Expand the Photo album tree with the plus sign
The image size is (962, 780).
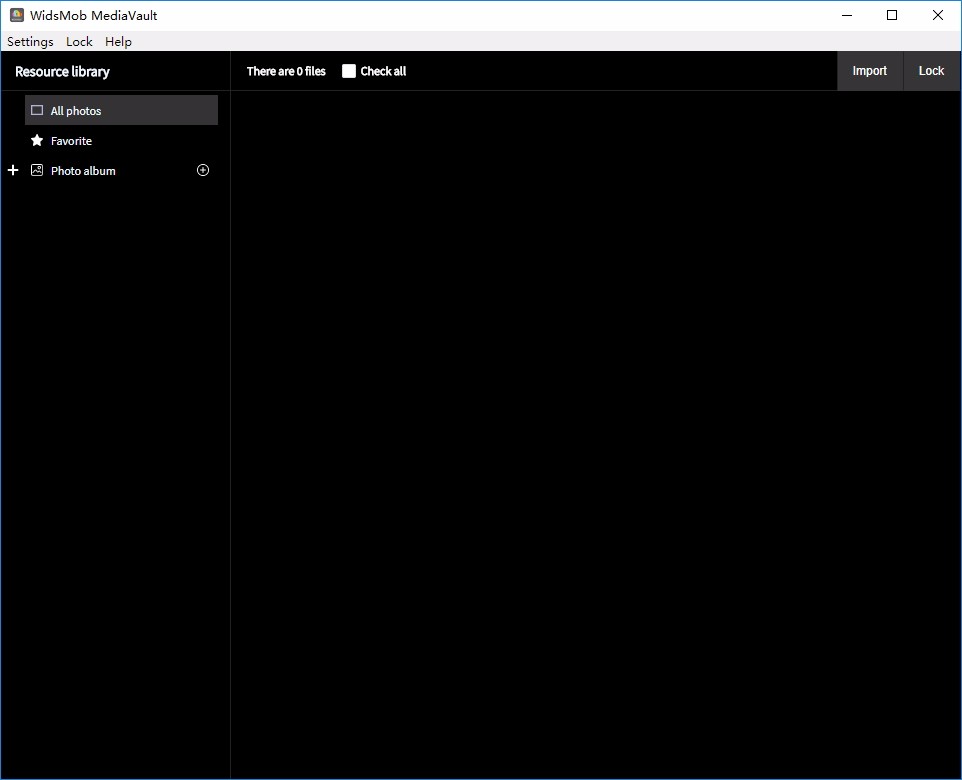coord(13,170)
